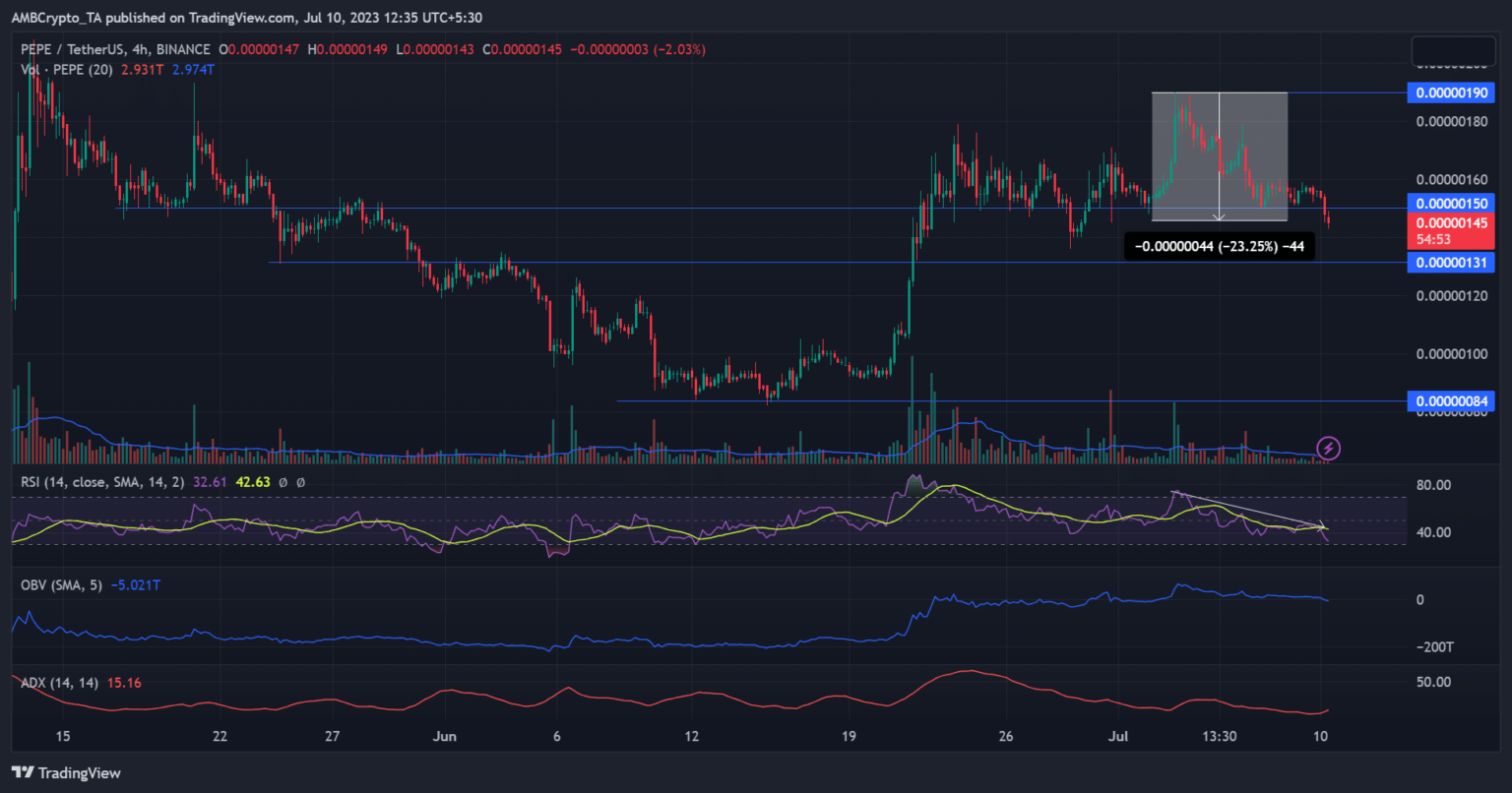Click the TradingView logo at bottom left
Viewport: 1512px width, 793px height.
coord(66,772)
